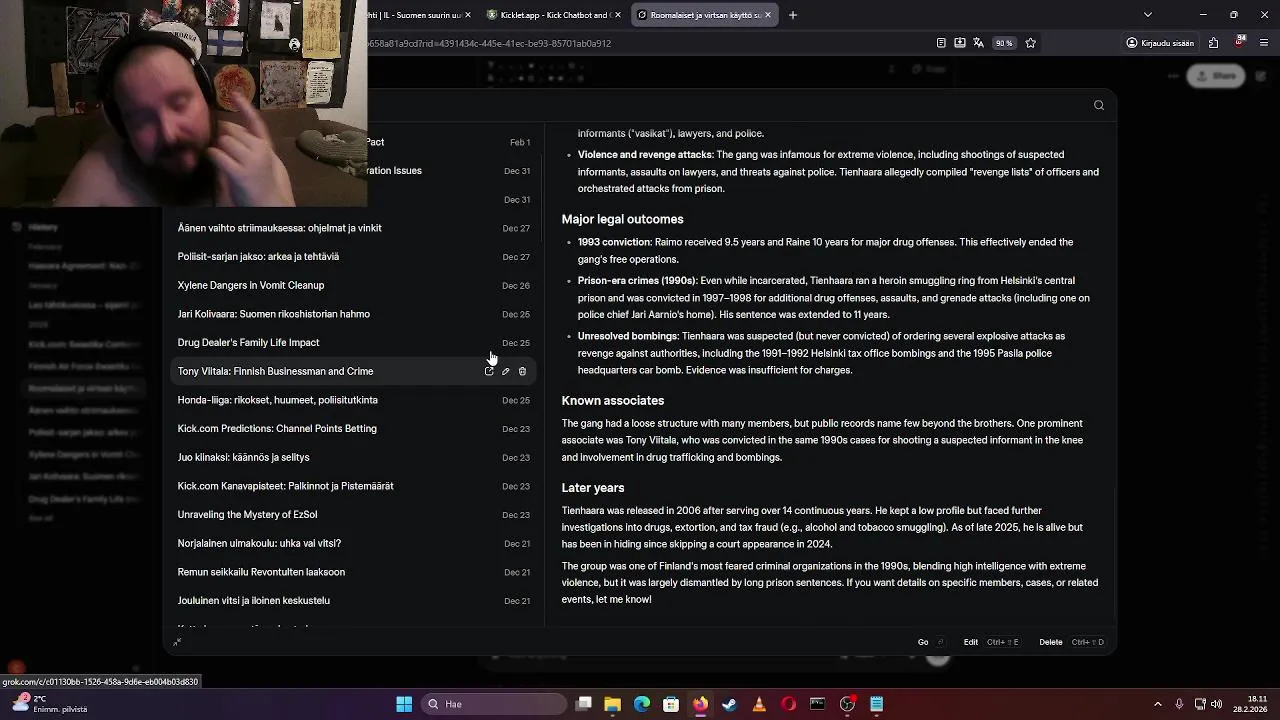Open chat 'Juo klinaksi: käännös ja selitys'
This screenshot has height=720, width=1280.
pyautogui.click(x=354, y=457)
